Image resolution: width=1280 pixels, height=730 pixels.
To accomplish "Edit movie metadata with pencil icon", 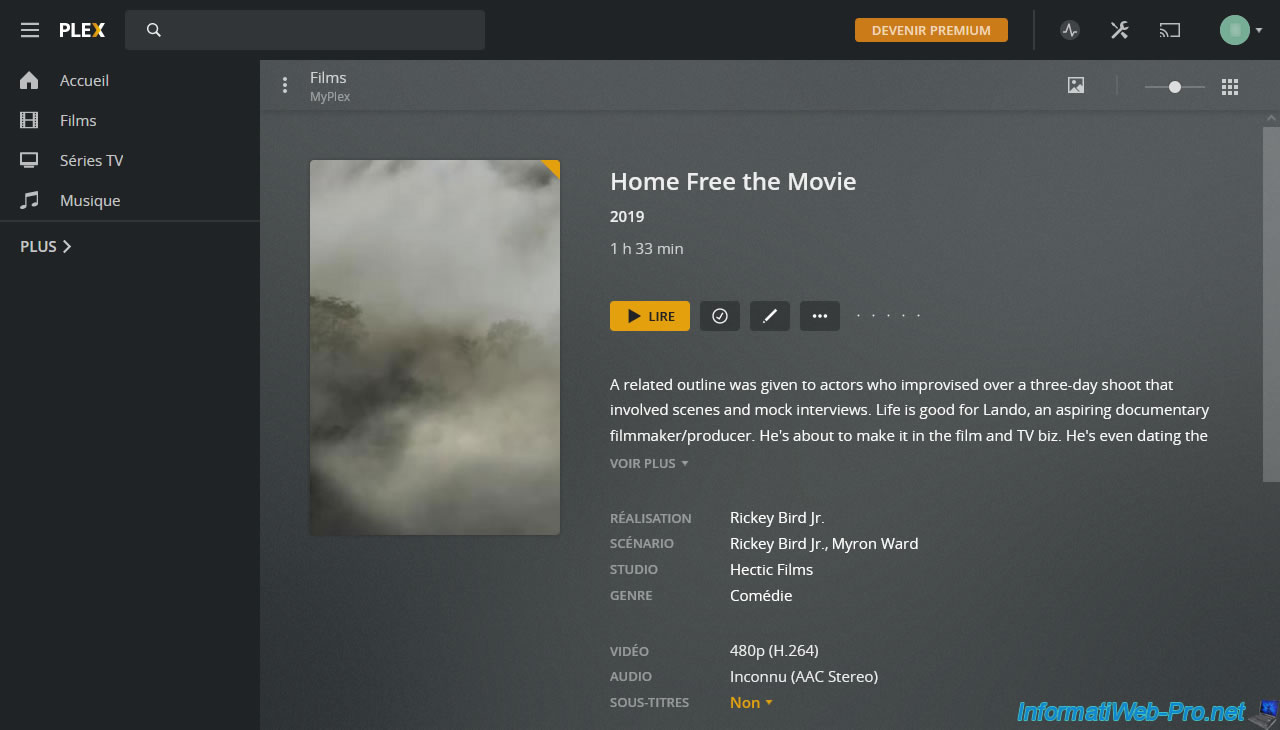I will (770, 316).
